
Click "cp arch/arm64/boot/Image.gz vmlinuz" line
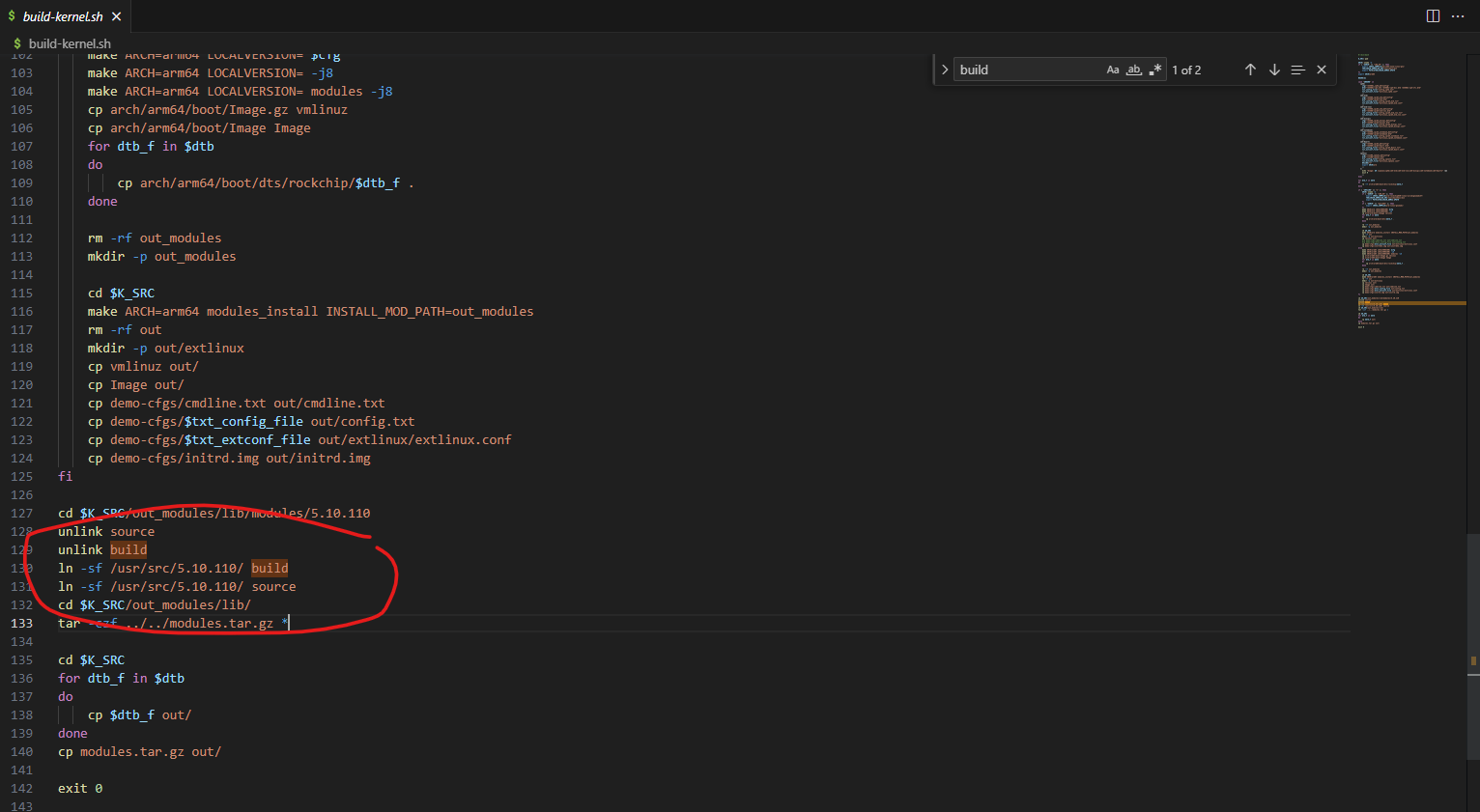tap(217, 109)
